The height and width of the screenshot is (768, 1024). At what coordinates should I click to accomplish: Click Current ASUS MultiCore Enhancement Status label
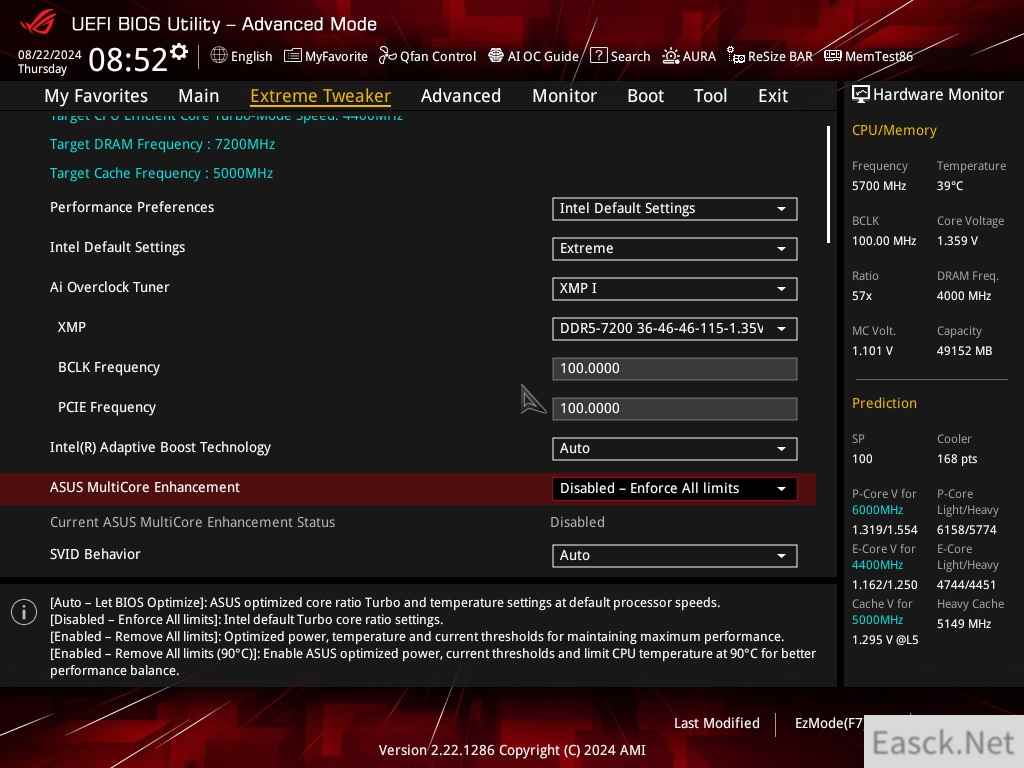click(193, 522)
